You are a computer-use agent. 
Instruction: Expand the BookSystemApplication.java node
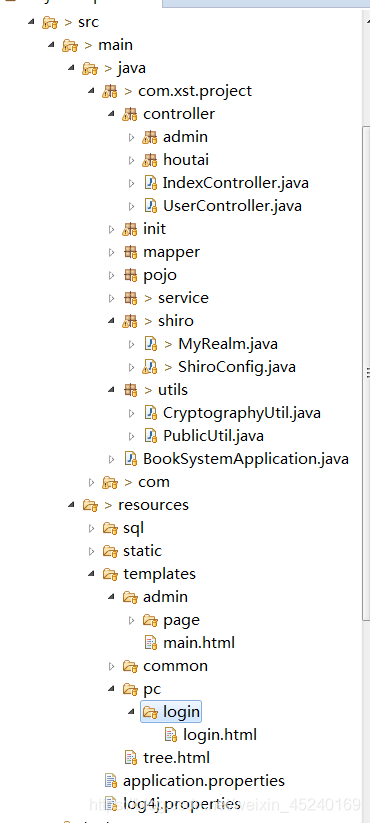[111, 459]
